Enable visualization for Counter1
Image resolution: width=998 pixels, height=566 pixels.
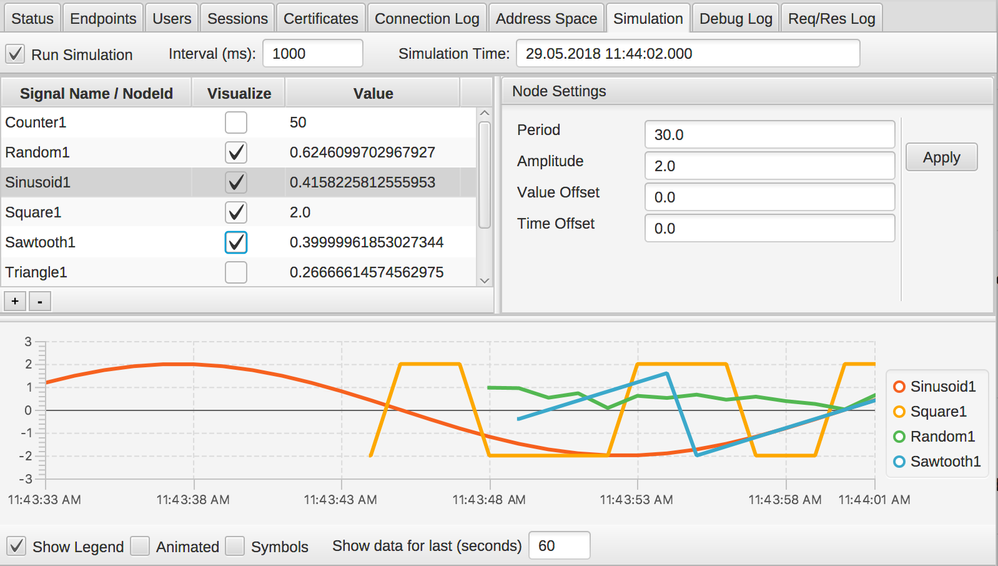point(236,123)
